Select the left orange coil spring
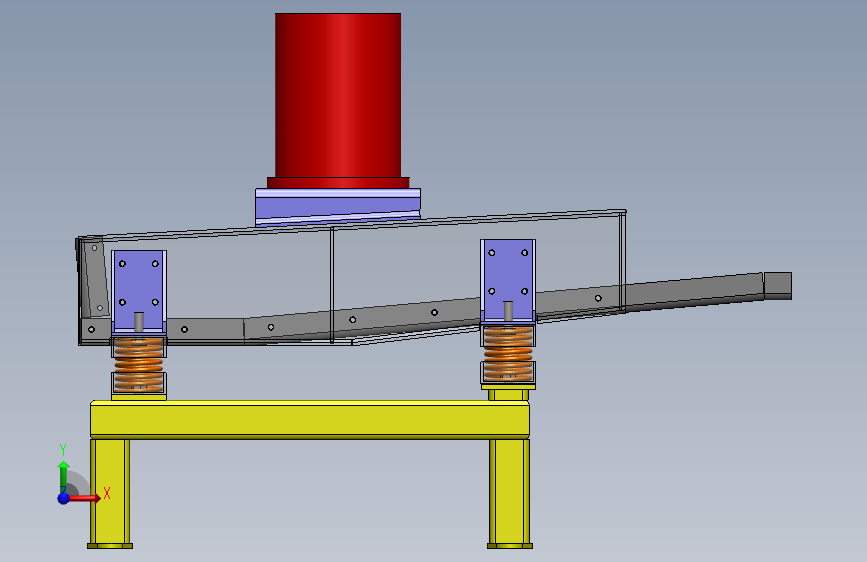The image size is (867, 562). coord(139,365)
